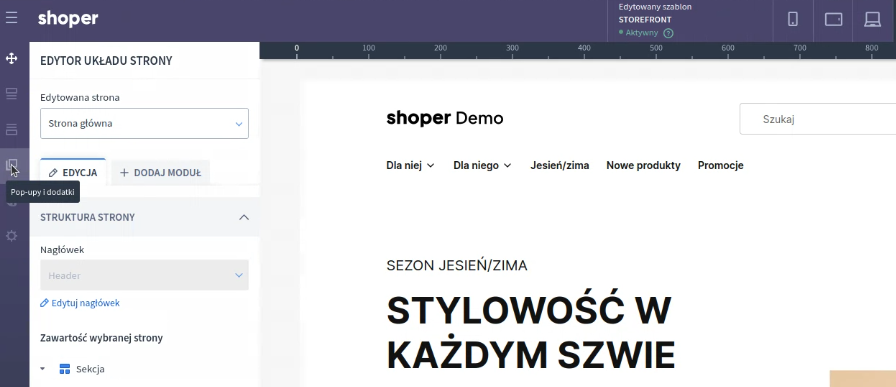Click the Szukaj search field

818,119
